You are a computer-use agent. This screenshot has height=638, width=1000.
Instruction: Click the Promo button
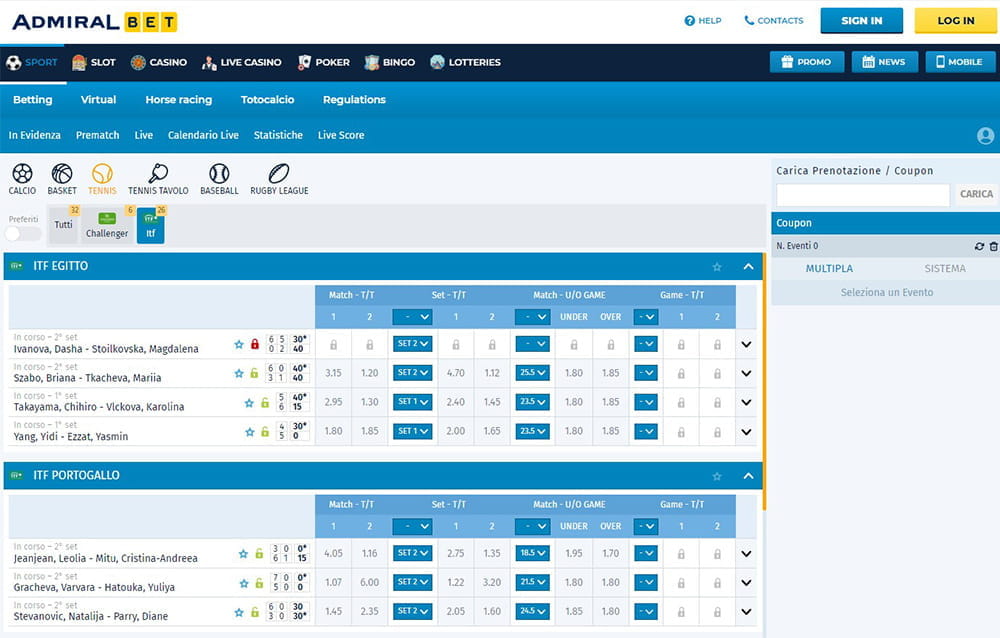click(804, 62)
